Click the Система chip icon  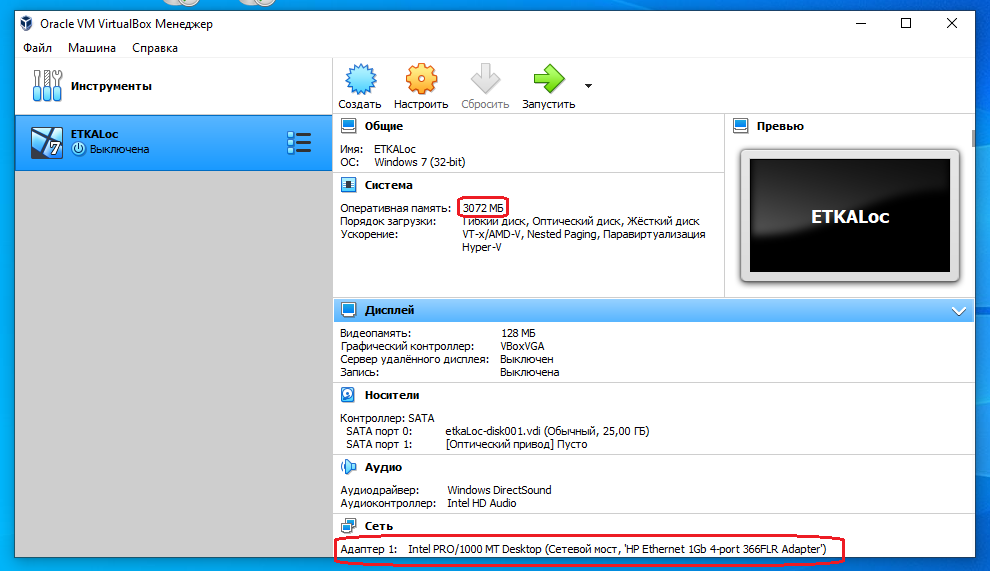tap(349, 185)
